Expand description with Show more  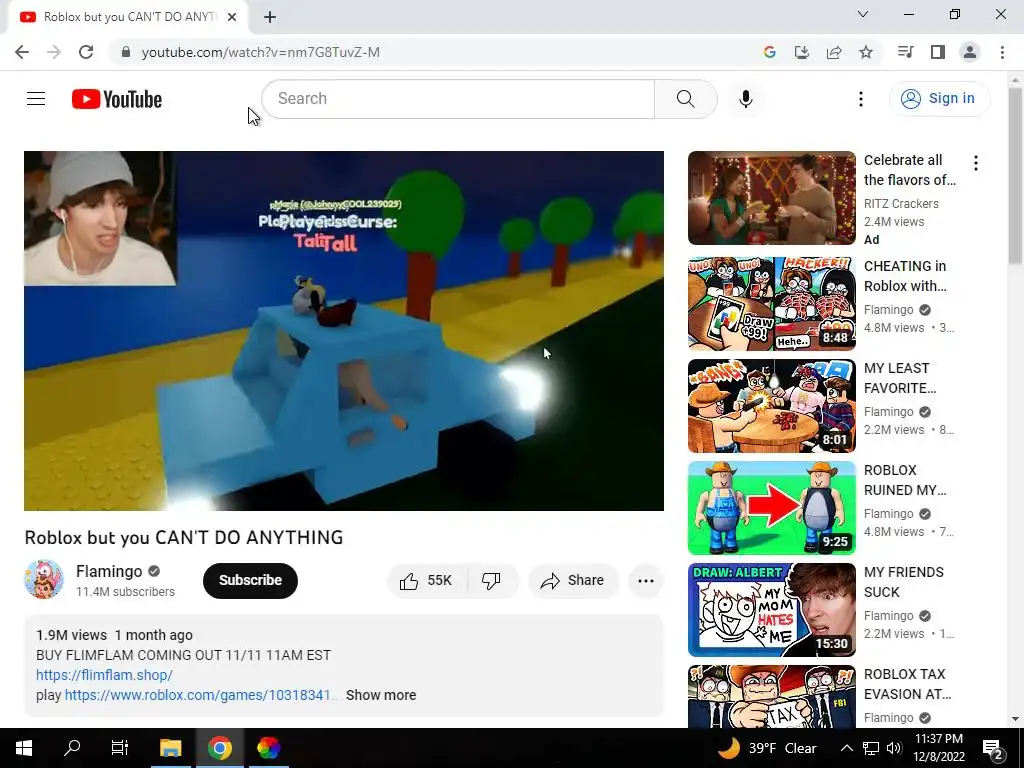tap(381, 695)
